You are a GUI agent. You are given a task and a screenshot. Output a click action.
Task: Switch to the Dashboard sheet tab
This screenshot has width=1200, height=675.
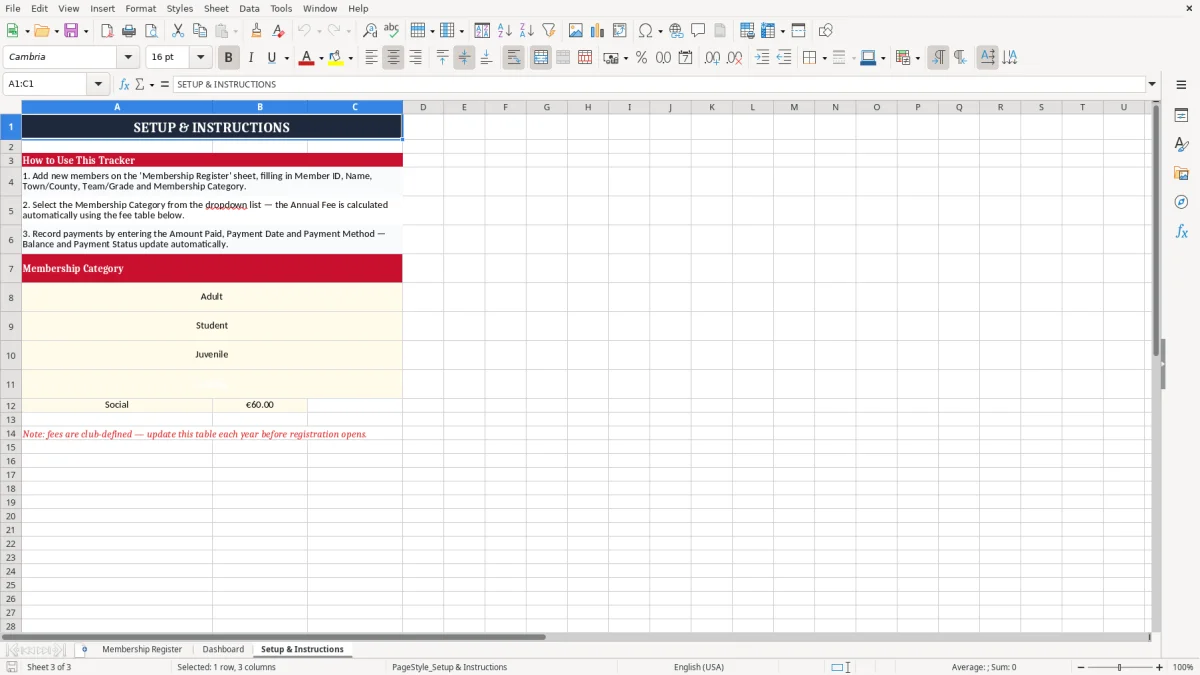coord(223,650)
